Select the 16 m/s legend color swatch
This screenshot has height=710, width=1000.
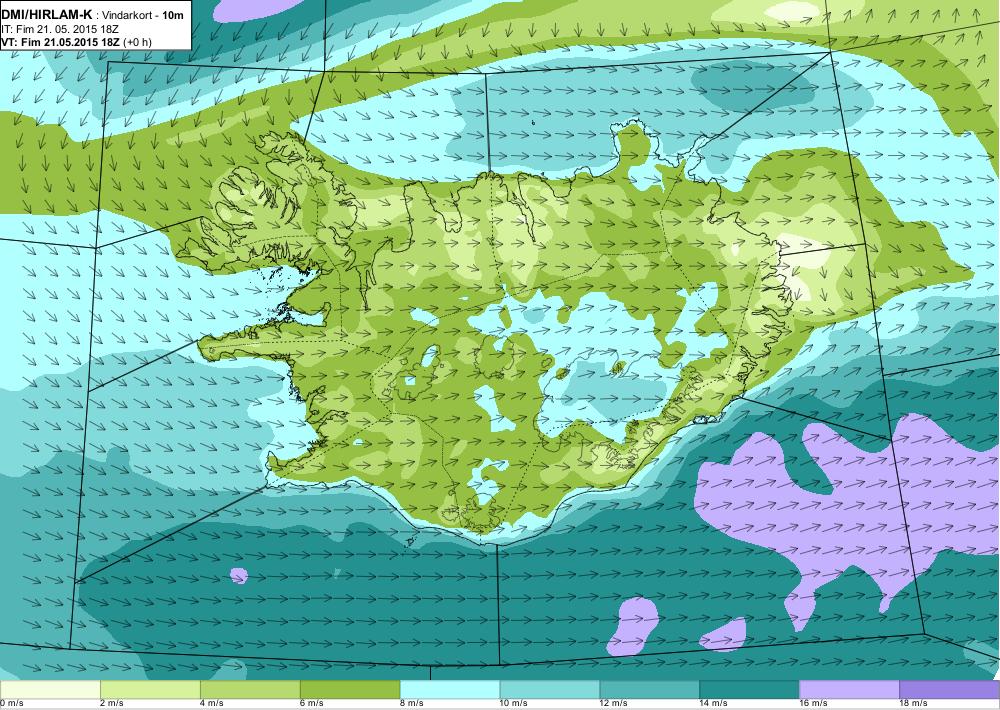pos(849,690)
